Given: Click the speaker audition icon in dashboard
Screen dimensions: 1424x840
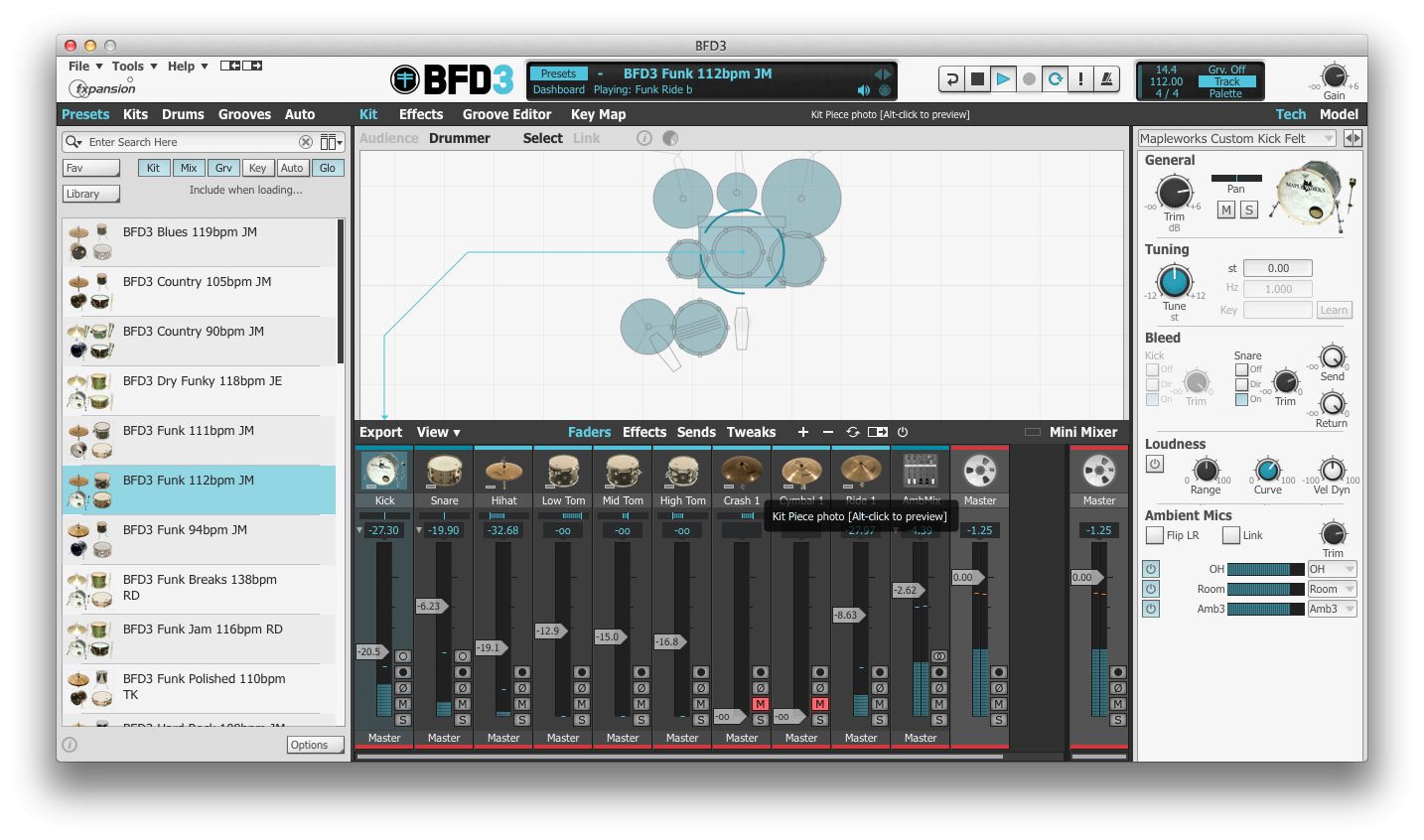Looking at the screenshot, I should pyautogui.click(x=863, y=90).
